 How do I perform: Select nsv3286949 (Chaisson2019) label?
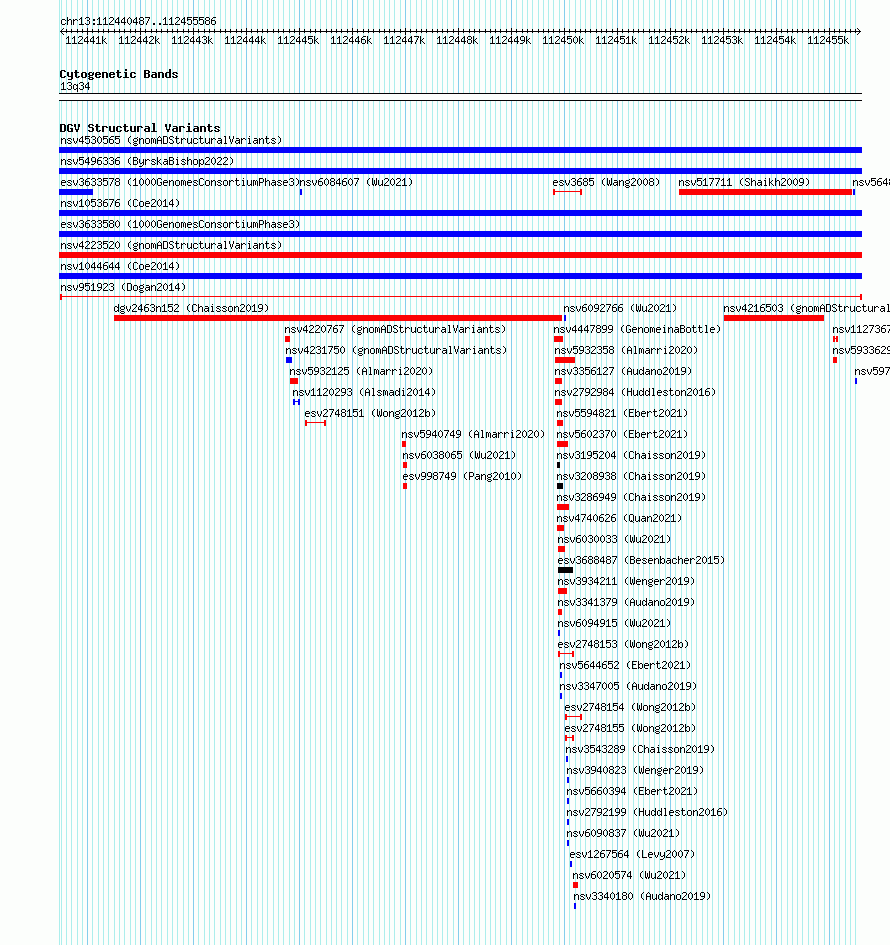pyautogui.click(x=631, y=497)
